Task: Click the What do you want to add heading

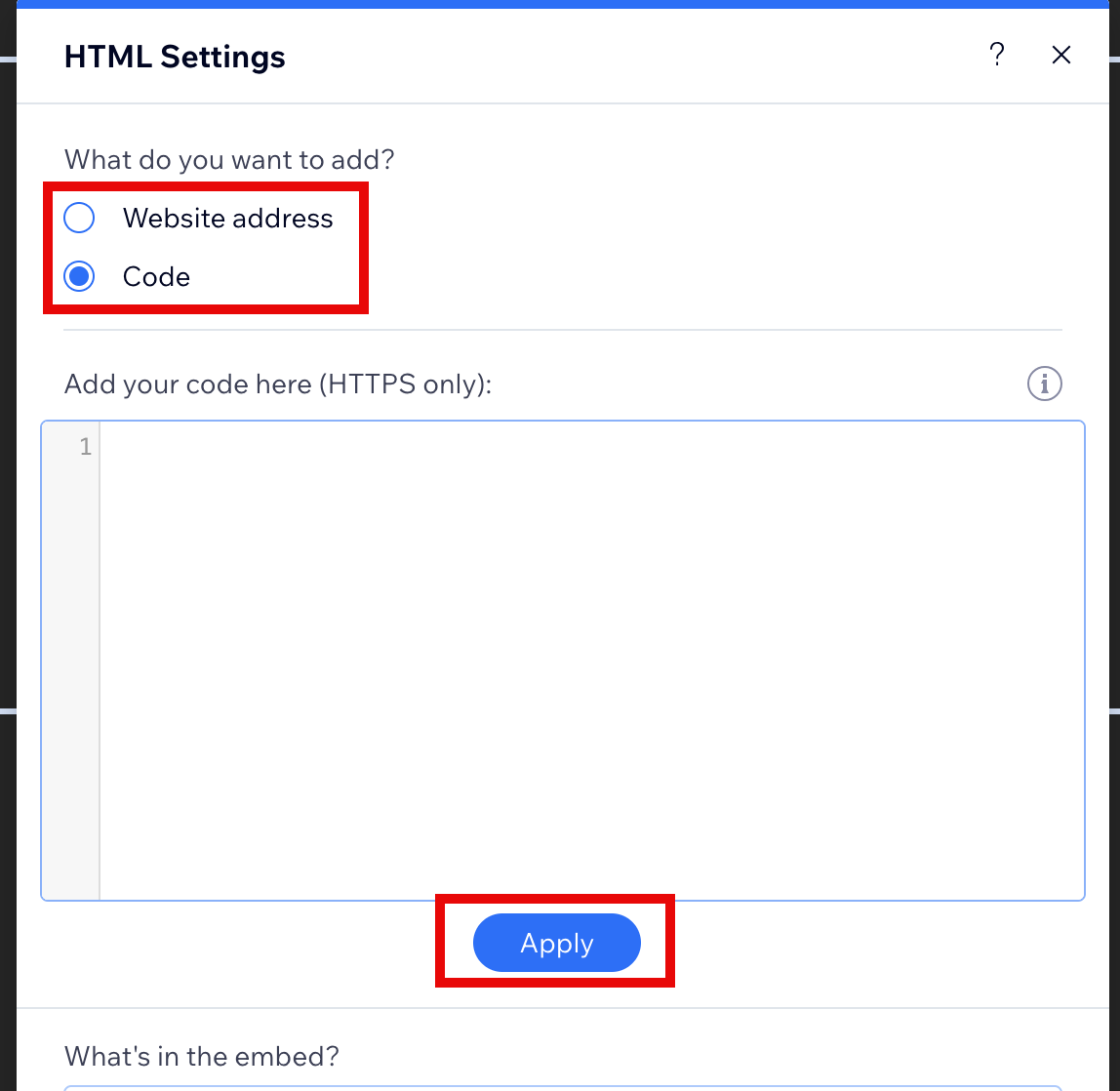Action: coord(229,160)
